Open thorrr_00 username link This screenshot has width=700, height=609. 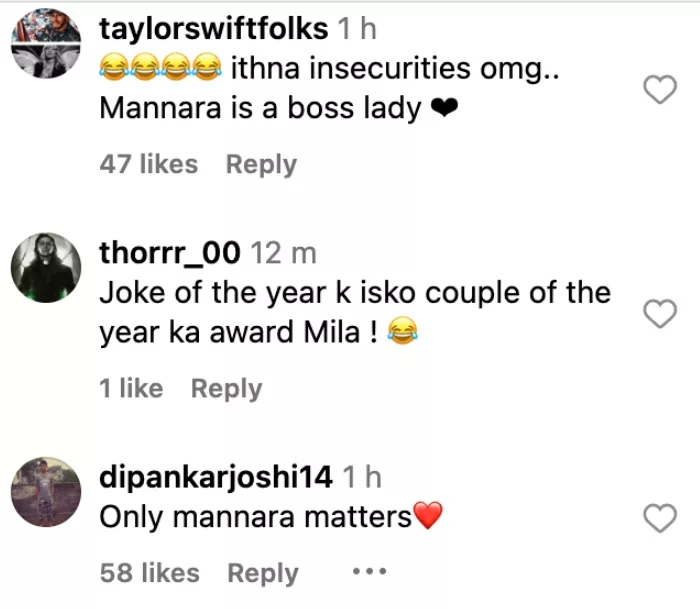tap(170, 254)
